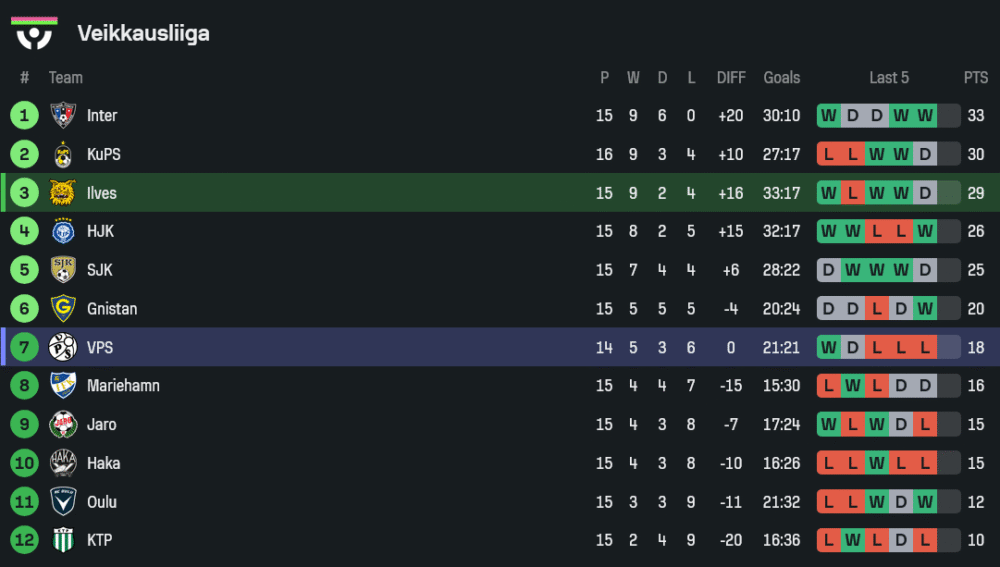Click the Gnistan team crest

click(x=63, y=309)
